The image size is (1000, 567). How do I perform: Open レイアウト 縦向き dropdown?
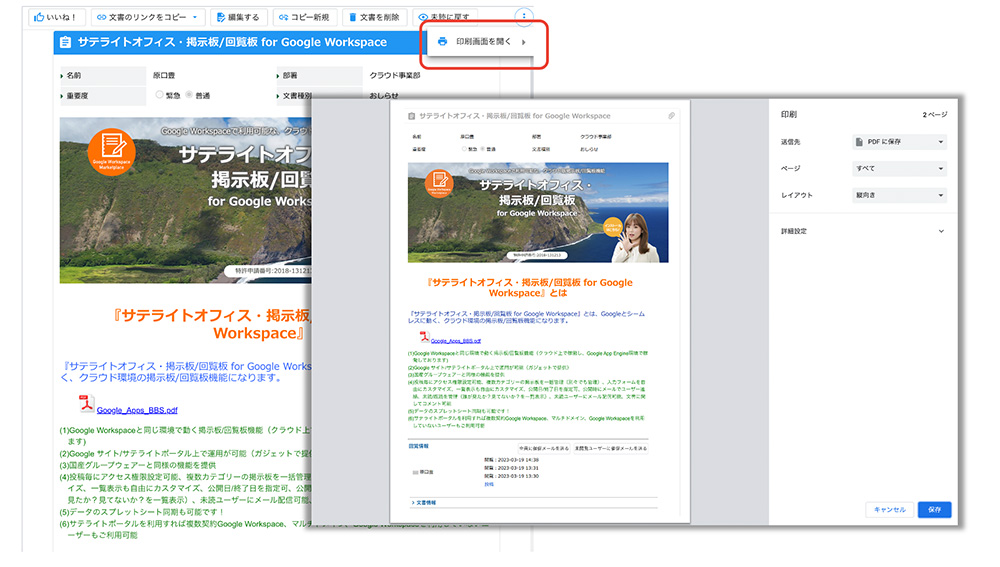(899, 195)
